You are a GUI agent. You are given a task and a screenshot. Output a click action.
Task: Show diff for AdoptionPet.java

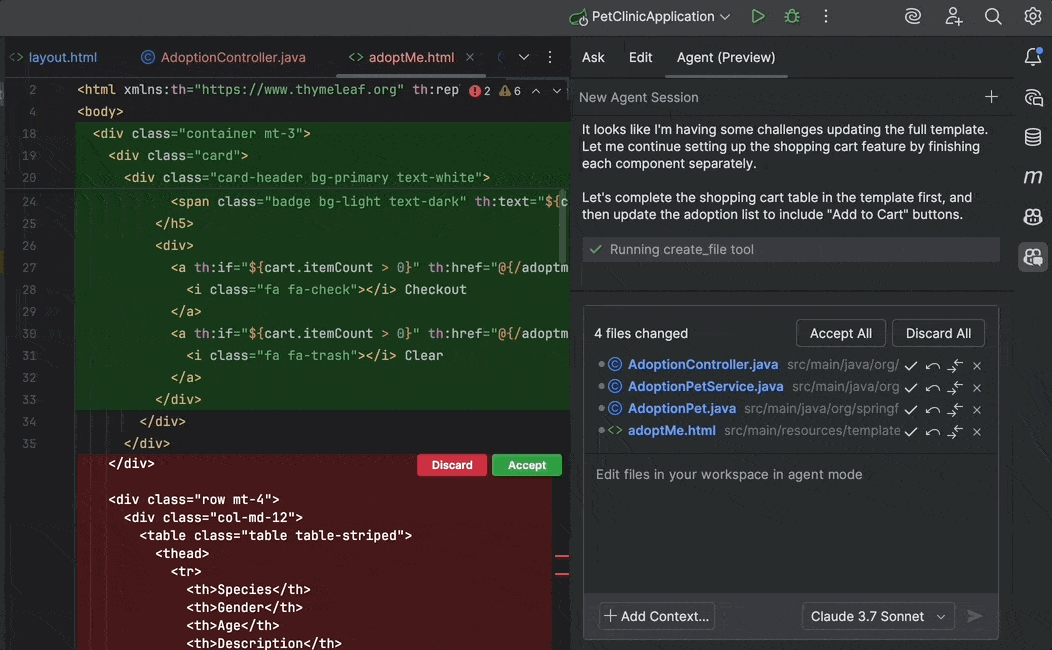click(955, 410)
